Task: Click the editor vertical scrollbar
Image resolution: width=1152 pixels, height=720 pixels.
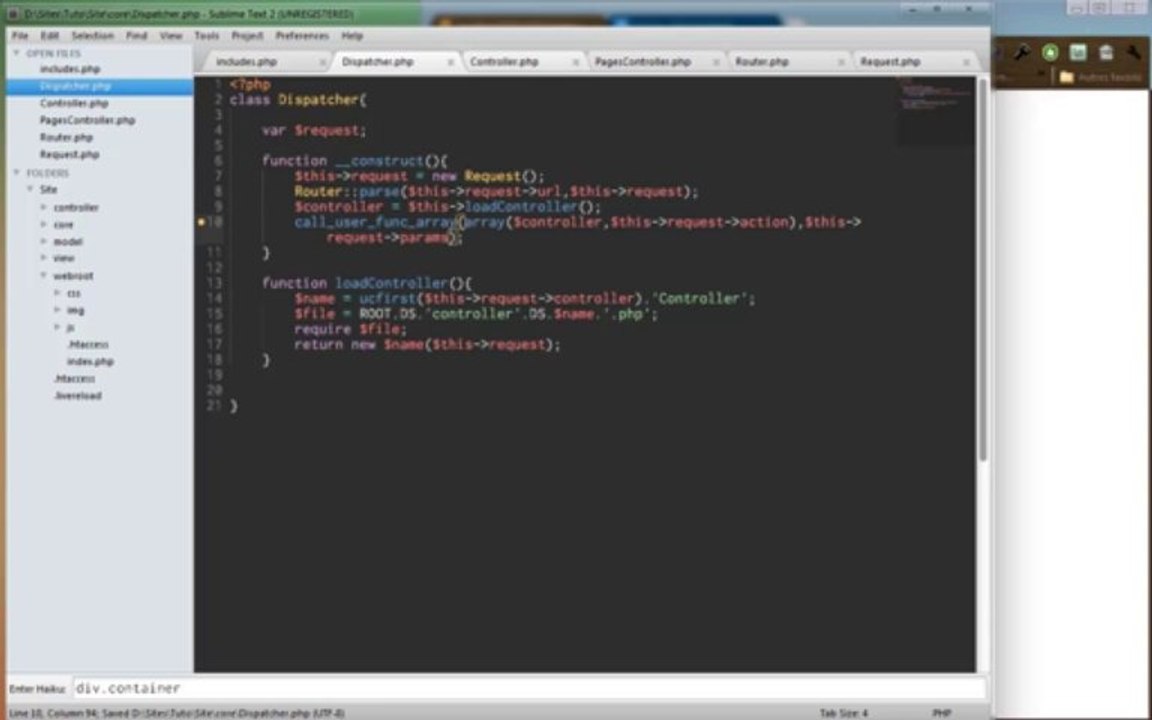Action: (x=982, y=269)
